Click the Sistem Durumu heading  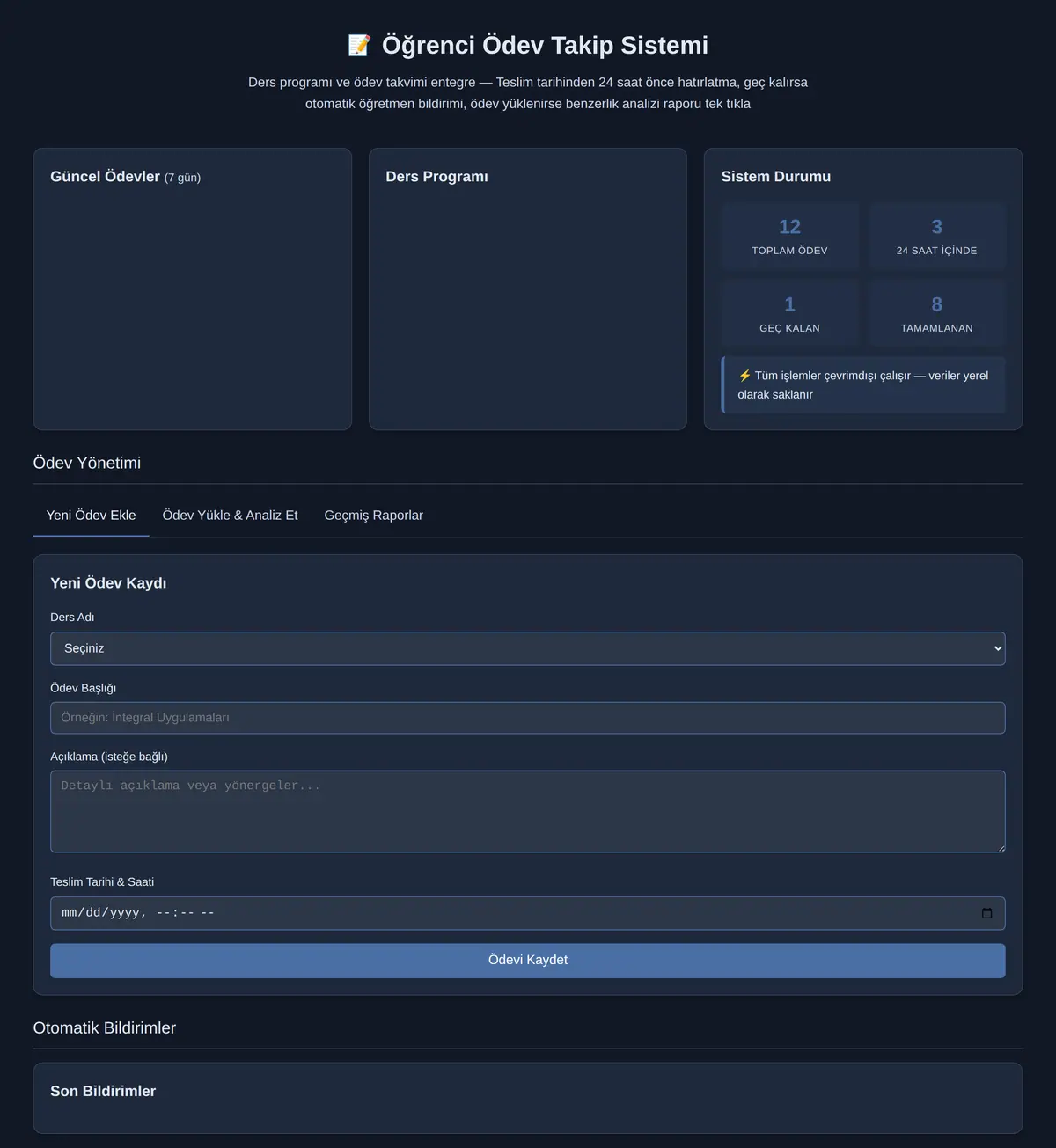coord(775,177)
